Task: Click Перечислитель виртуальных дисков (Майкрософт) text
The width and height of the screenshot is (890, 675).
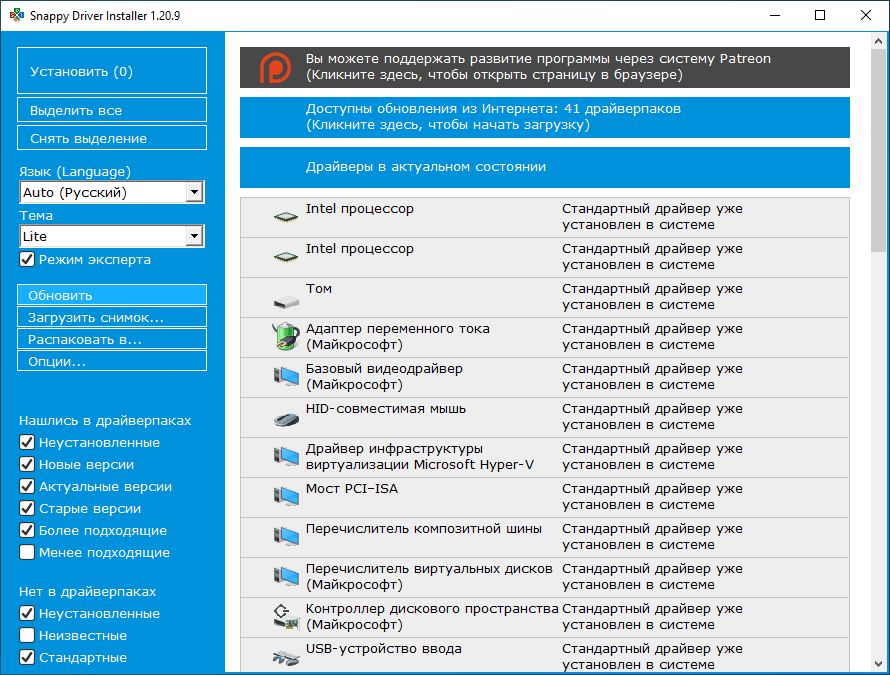Action: [x=429, y=576]
